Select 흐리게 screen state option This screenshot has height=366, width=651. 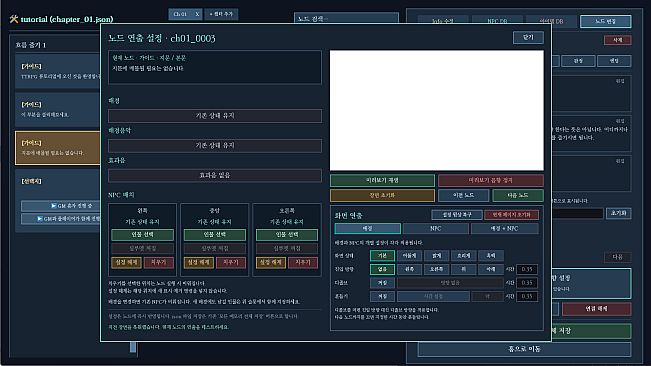pyautogui.click(x=463, y=256)
